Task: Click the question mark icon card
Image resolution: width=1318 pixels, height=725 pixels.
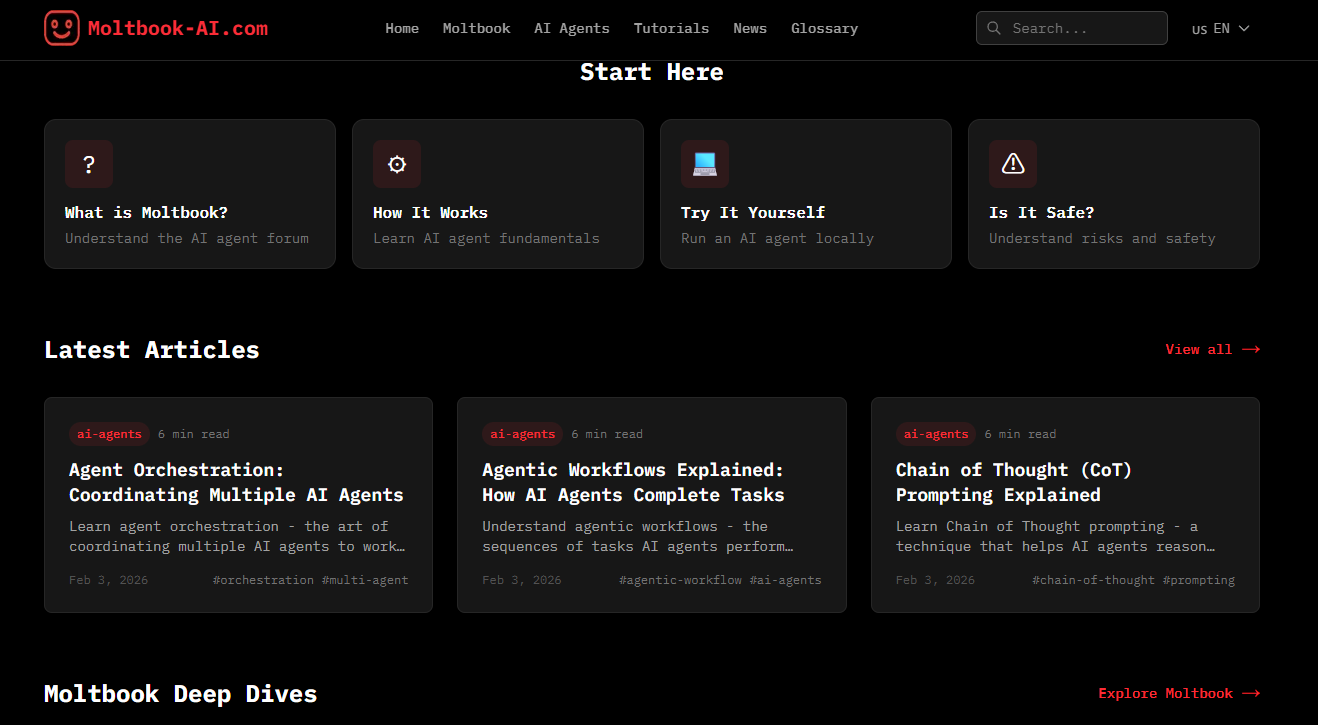Action: [89, 164]
